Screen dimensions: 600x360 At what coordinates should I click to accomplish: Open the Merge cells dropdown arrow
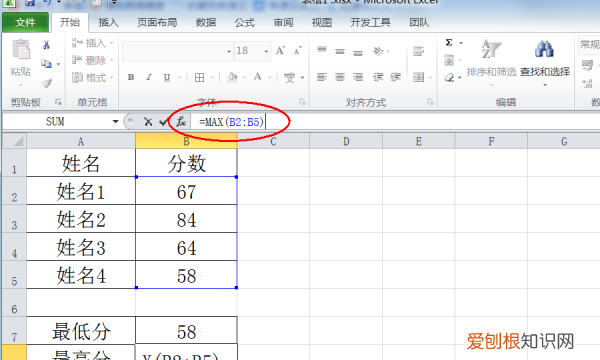pos(430,78)
